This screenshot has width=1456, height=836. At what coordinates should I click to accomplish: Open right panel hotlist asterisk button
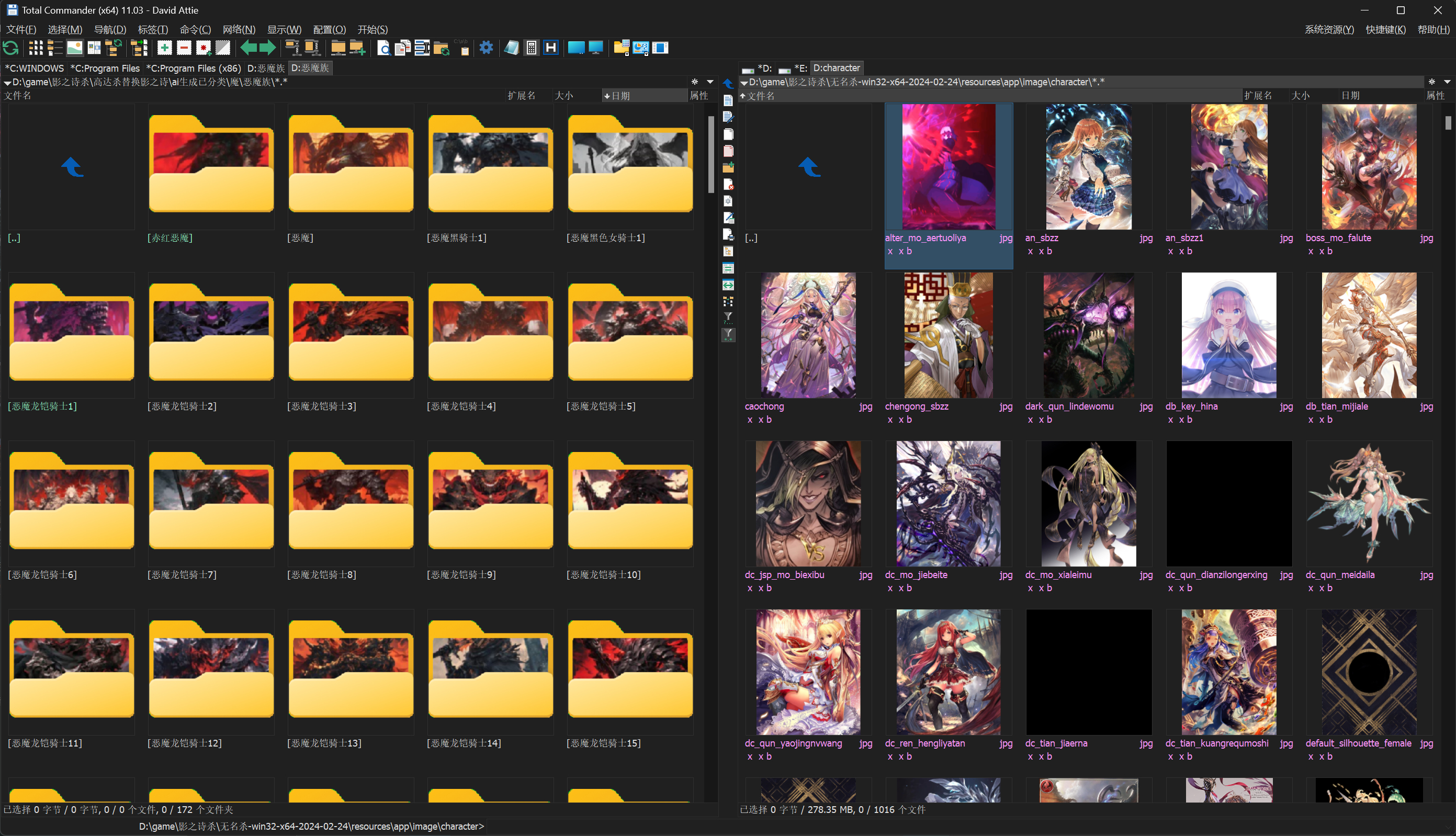coord(1431,82)
